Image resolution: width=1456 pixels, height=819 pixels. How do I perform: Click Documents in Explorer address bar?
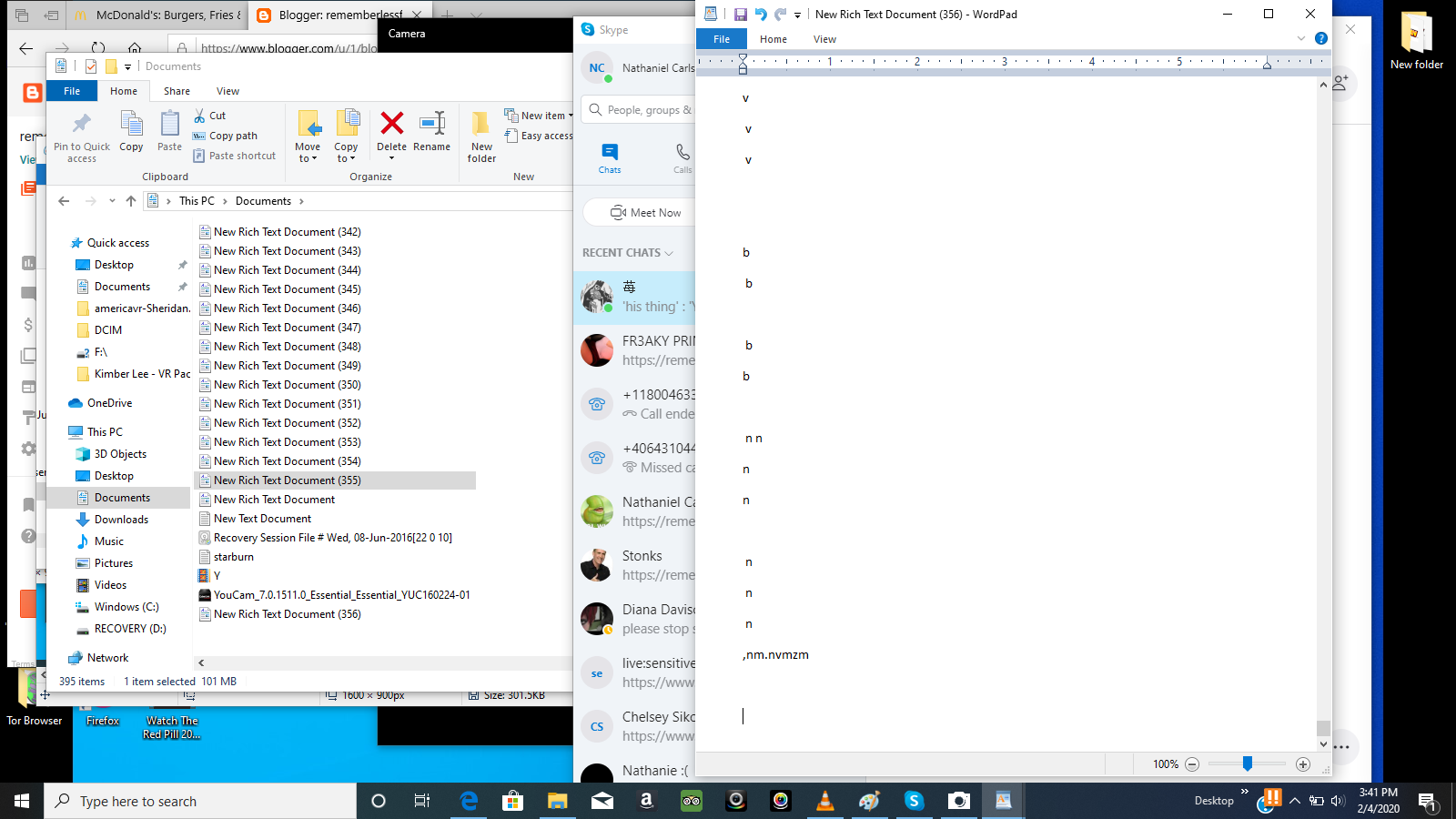[263, 201]
